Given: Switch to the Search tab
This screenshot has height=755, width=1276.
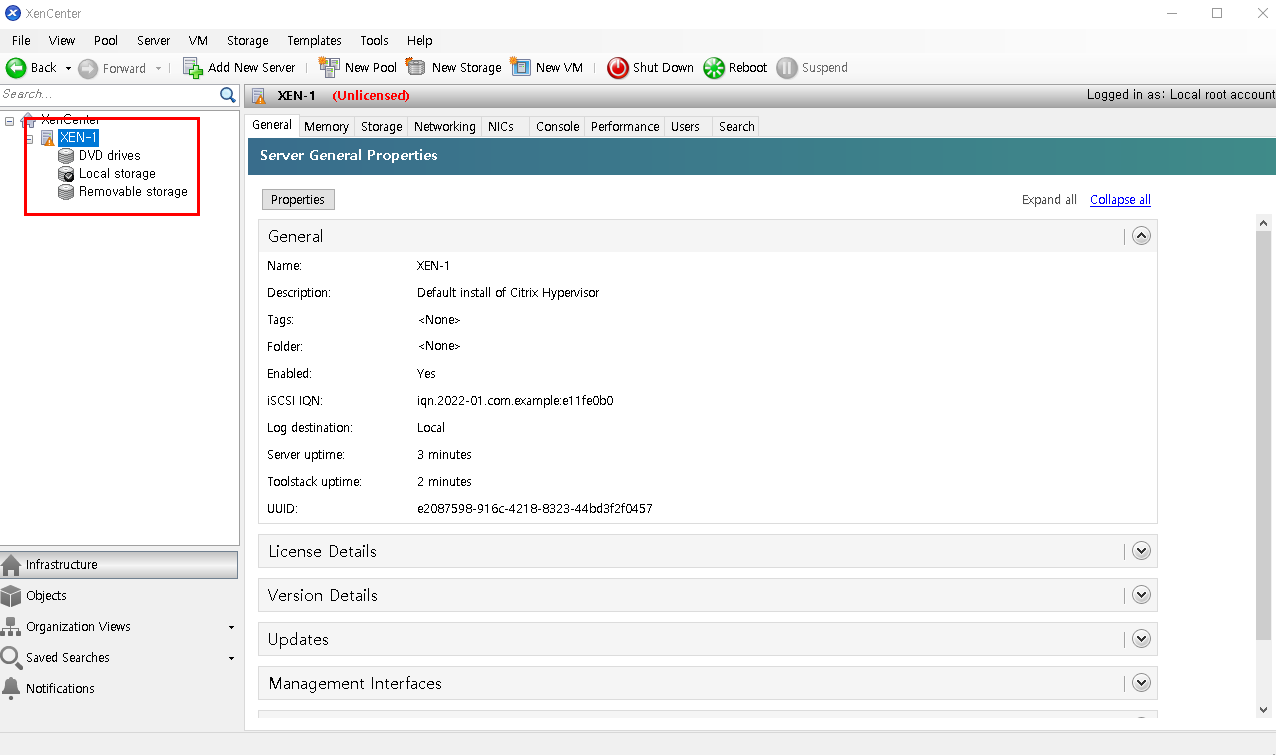Looking at the screenshot, I should pos(737,127).
